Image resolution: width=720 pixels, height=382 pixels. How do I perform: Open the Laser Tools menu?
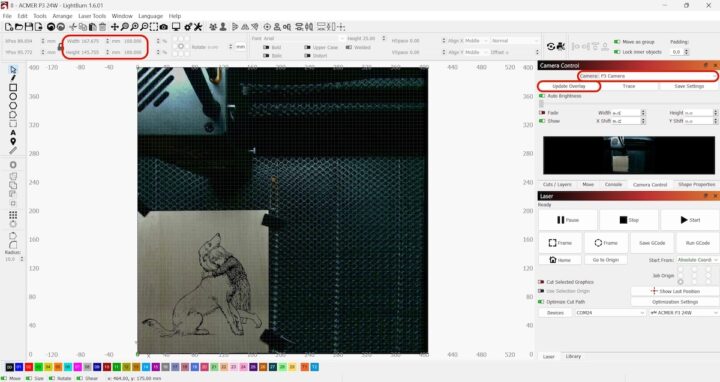[92, 16]
